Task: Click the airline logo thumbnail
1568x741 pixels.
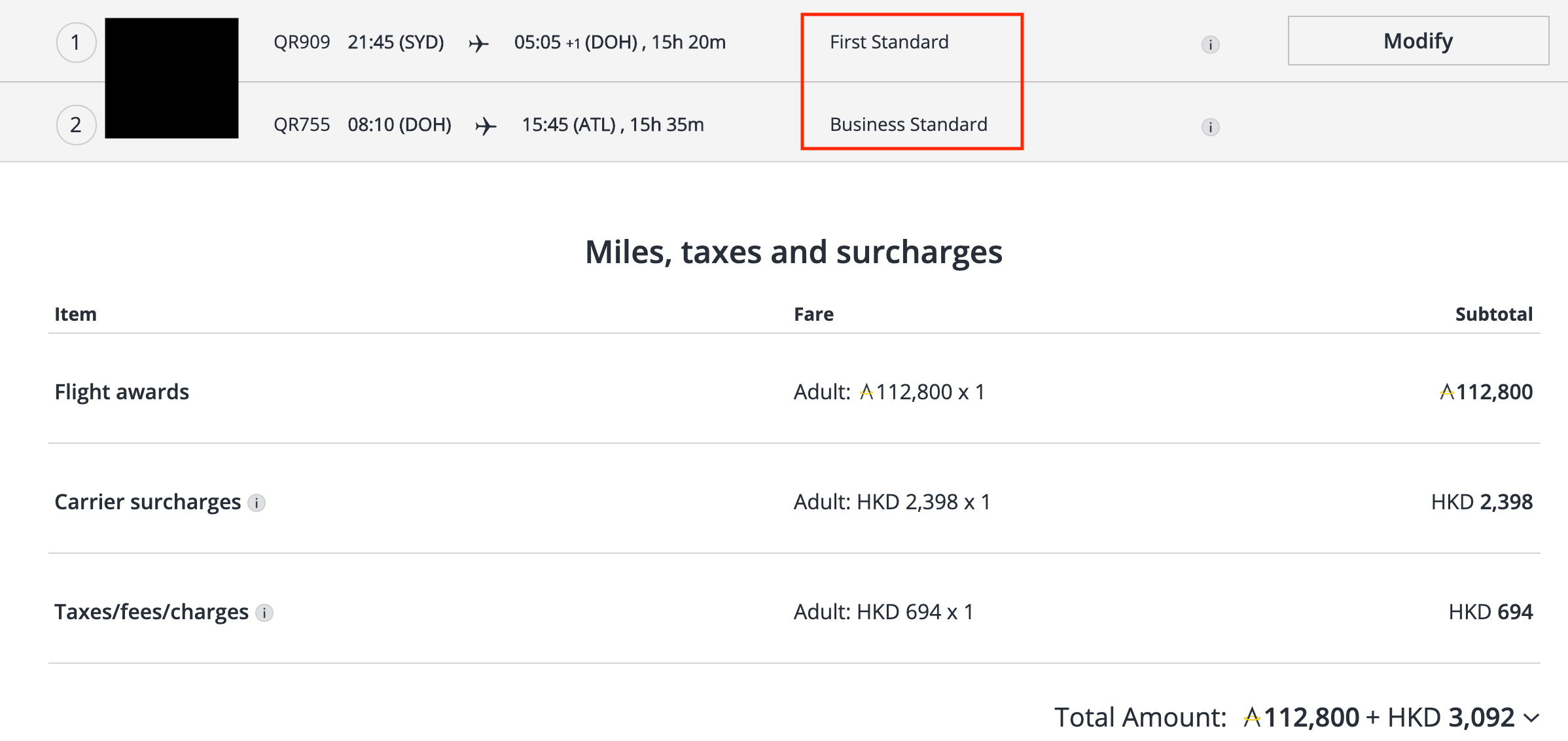Action: point(171,78)
